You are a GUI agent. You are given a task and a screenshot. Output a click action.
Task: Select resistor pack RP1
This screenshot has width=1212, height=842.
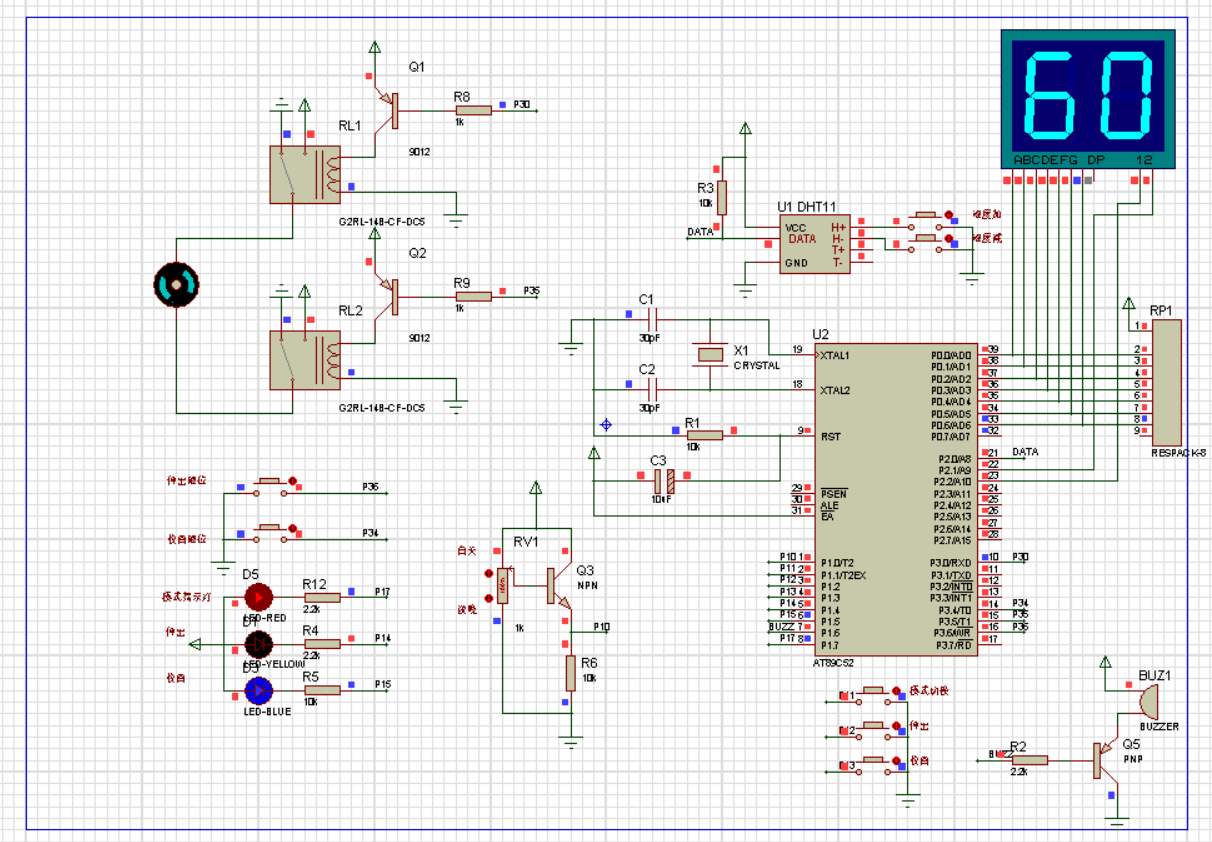click(1166, 383)
